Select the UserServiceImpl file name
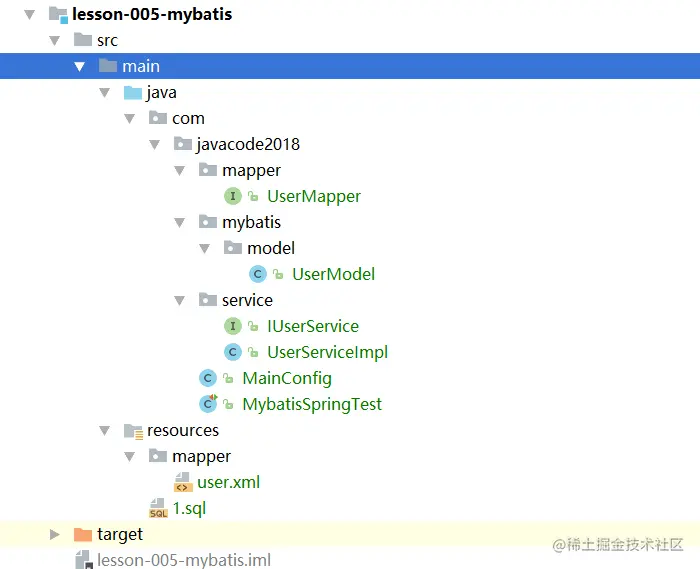This screenshot has width=700, height=569. tap(327, 353)
